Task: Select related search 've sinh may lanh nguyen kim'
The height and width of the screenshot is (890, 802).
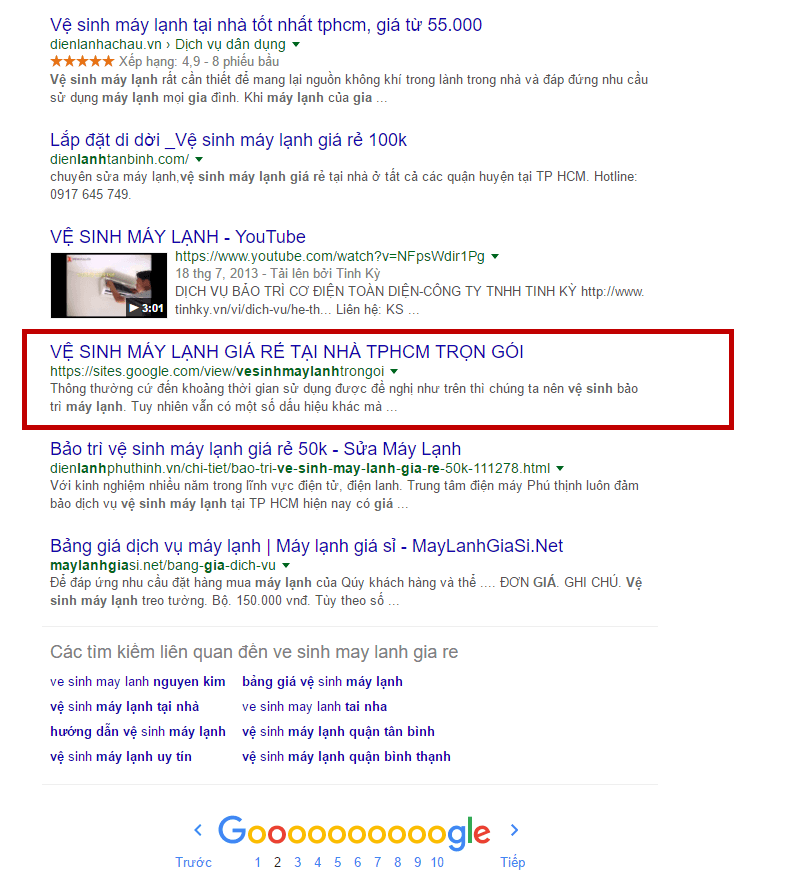Action: click(137, 682)
